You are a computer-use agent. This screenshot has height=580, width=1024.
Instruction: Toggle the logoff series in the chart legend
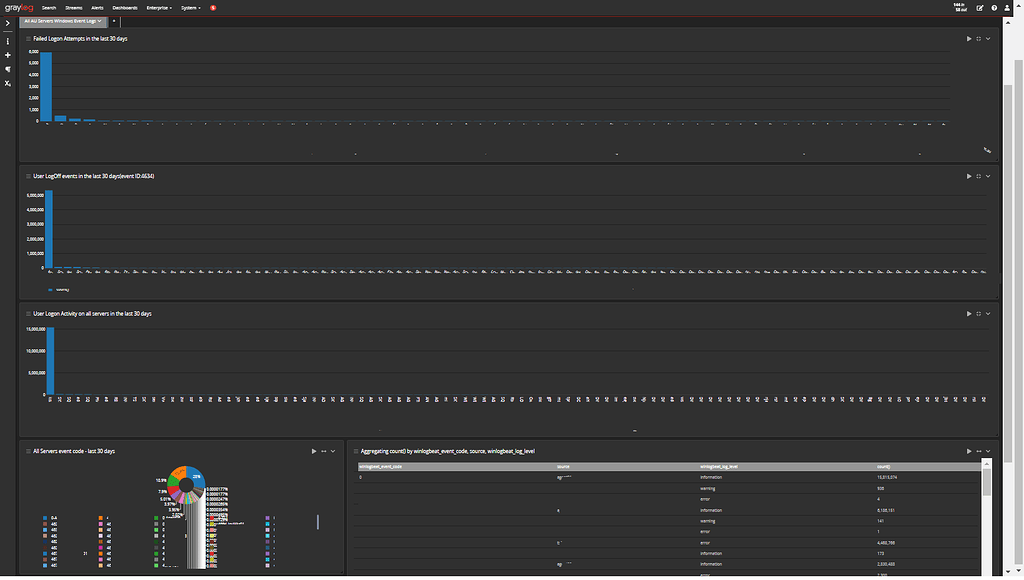coord(60,289)
